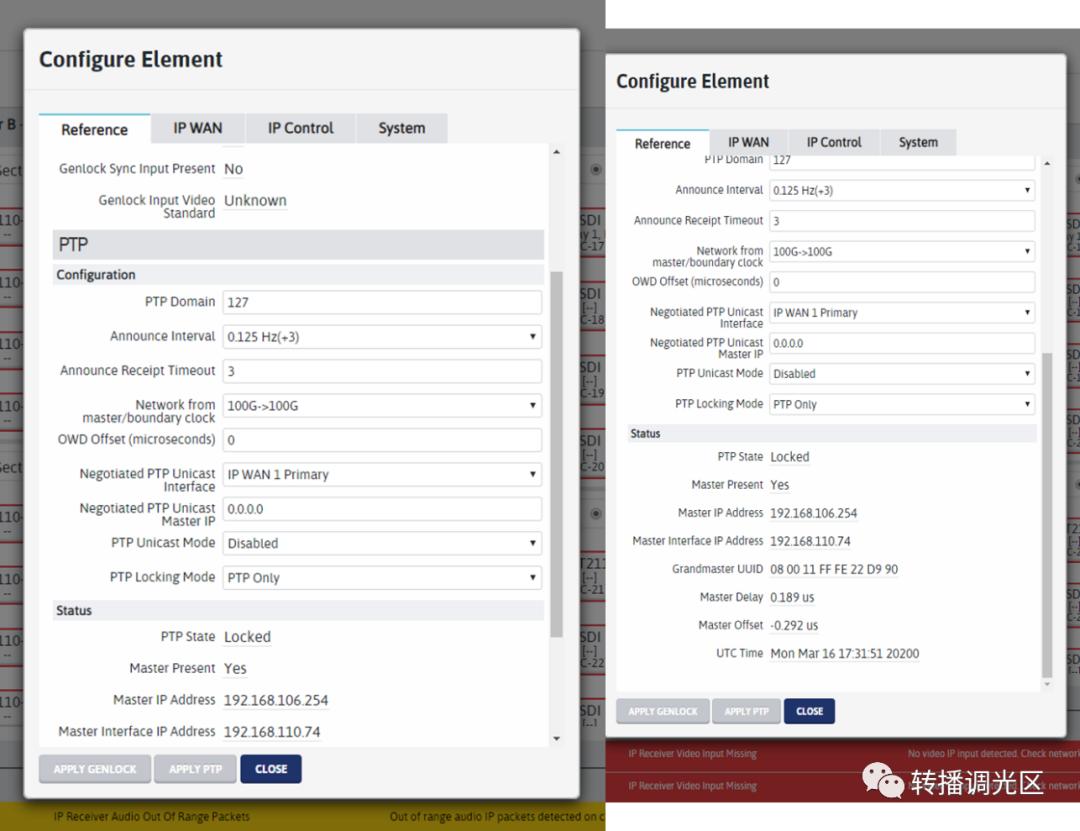Click first IP Receiver Video Input Missing alarm
This screenshot has width=1080, height=831.
click(x=692, y=754)
